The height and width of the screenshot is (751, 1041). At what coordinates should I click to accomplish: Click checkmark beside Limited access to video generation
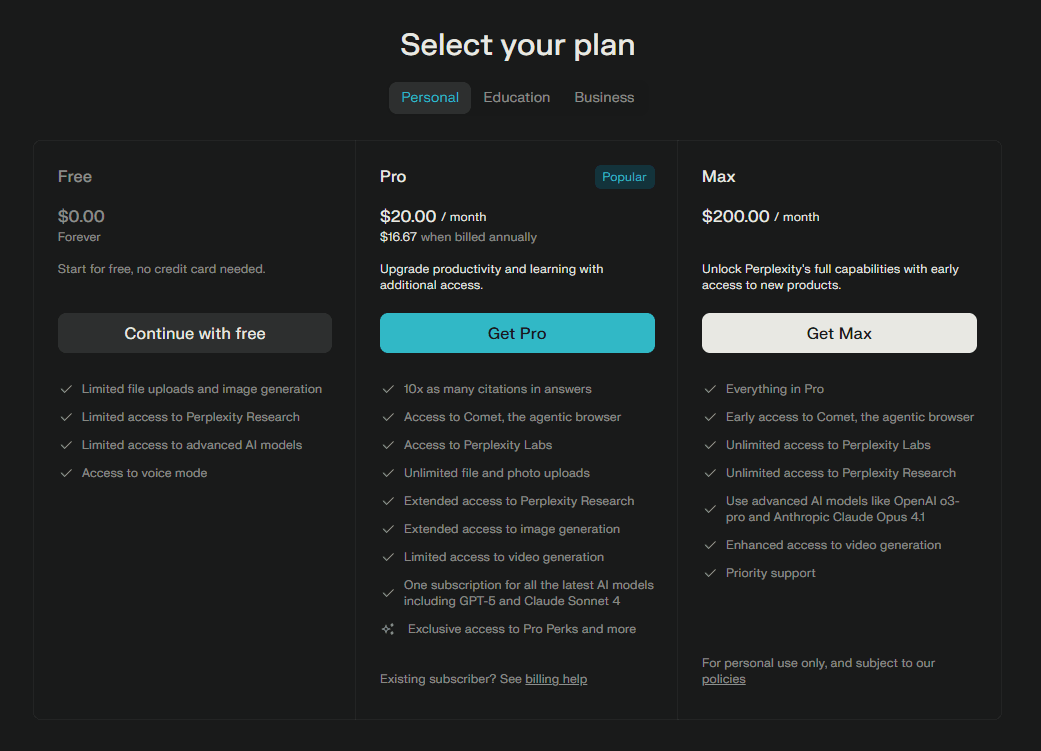point(388,557)
